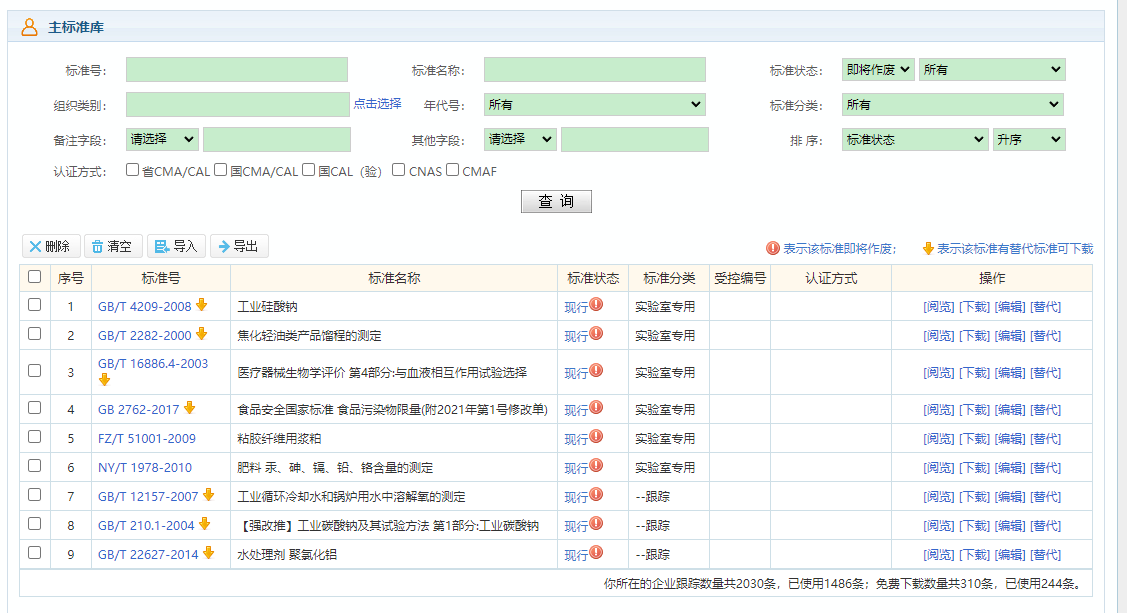Image resolution: width=1127 pixels, height=613 pixels.
Task: Click the 导入 import button
Action: [176, 246]
